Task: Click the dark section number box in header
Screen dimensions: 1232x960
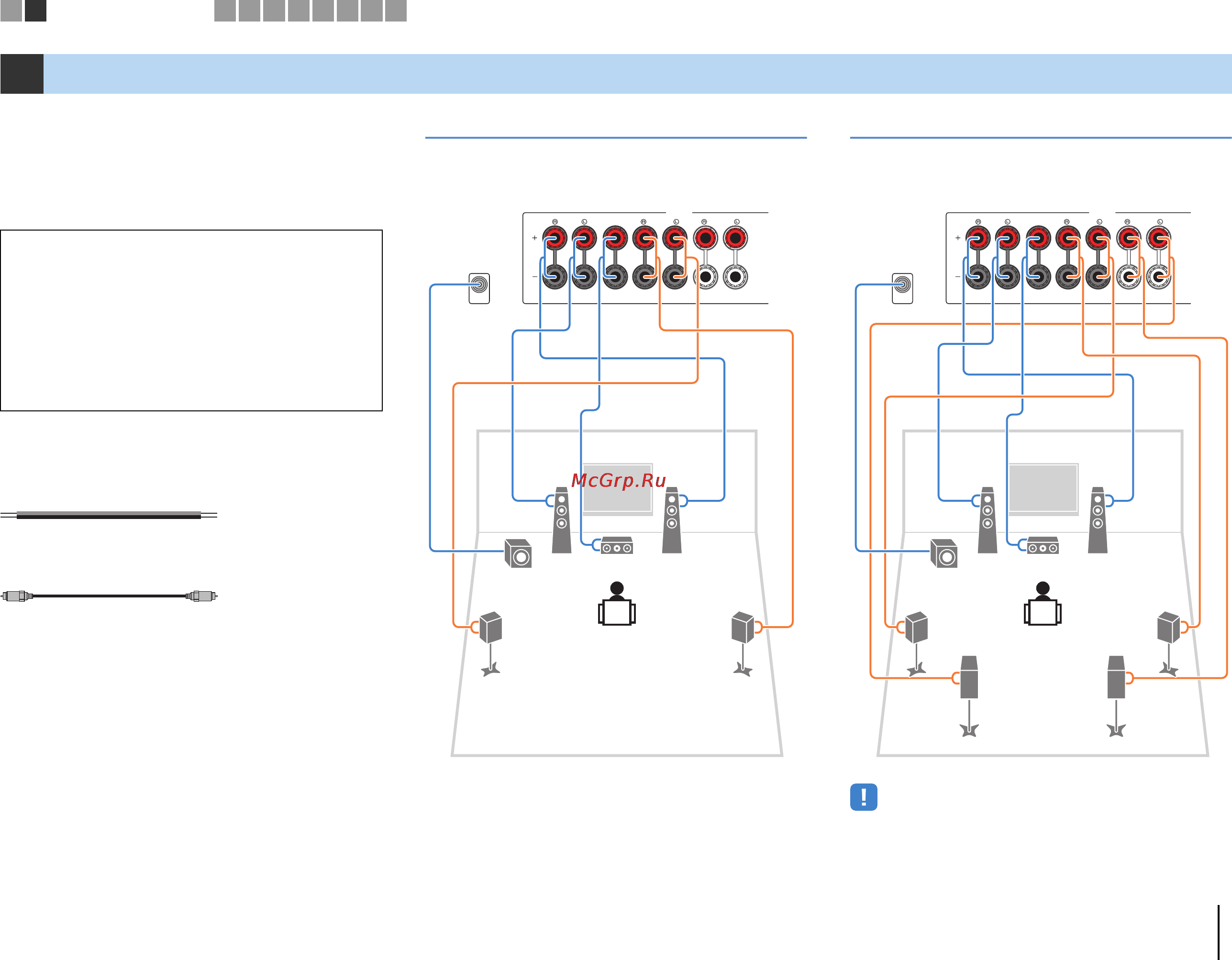Action: tap(22, 74)
